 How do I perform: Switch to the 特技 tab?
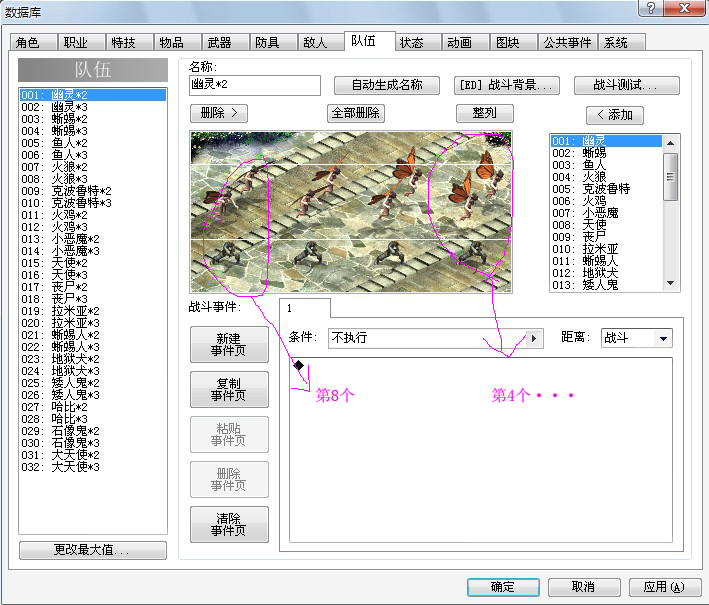129,43
